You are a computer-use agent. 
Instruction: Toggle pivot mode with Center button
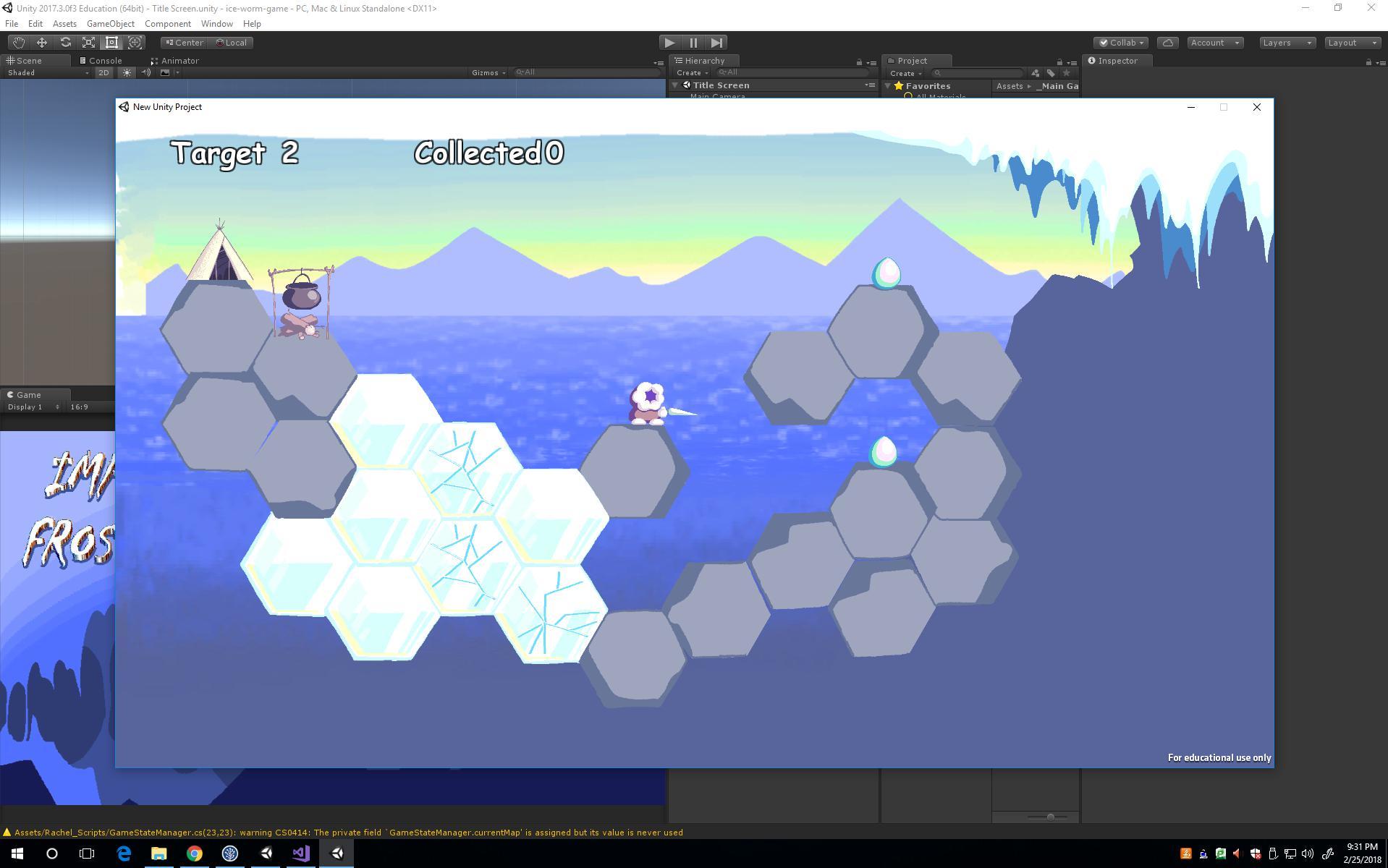(185, 43)
